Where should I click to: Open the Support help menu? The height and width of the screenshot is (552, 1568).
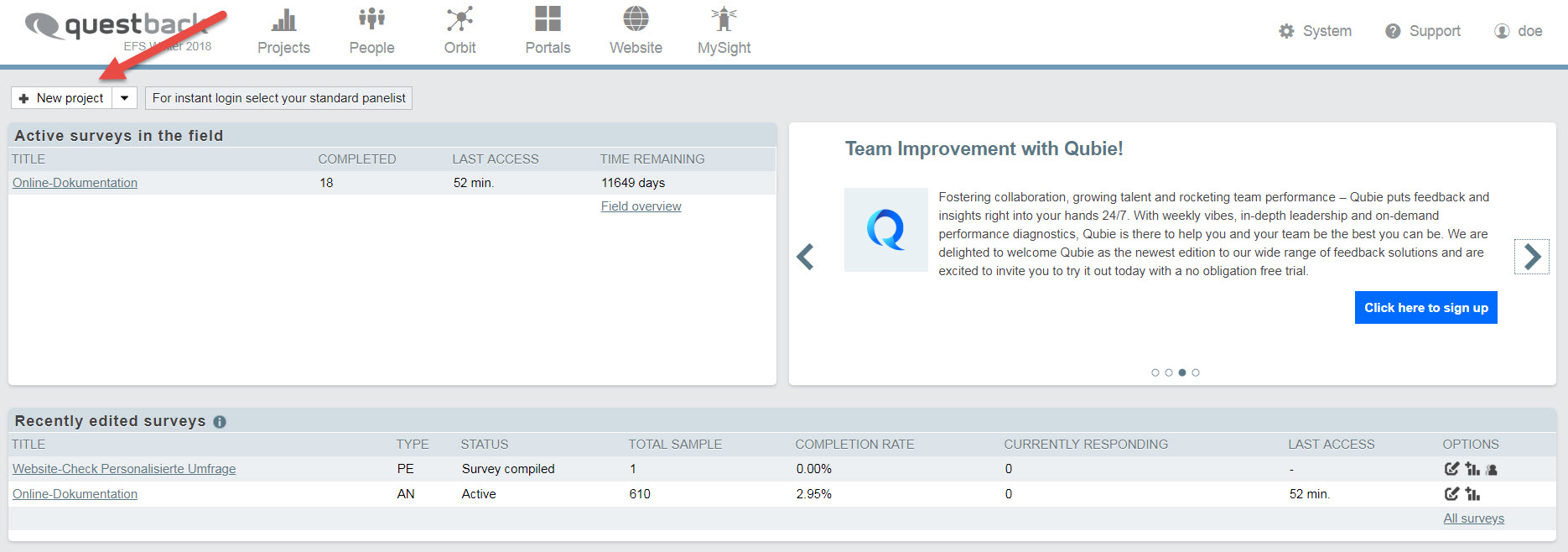pyautogui.click(x=1423, y=31)
